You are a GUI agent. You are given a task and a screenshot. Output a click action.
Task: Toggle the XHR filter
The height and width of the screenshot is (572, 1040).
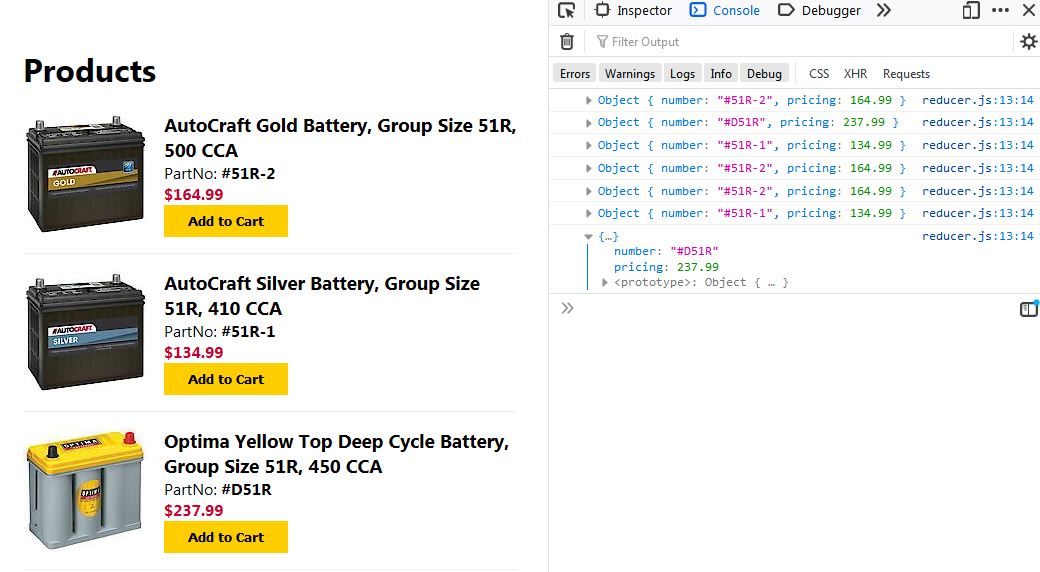point(856,74)
